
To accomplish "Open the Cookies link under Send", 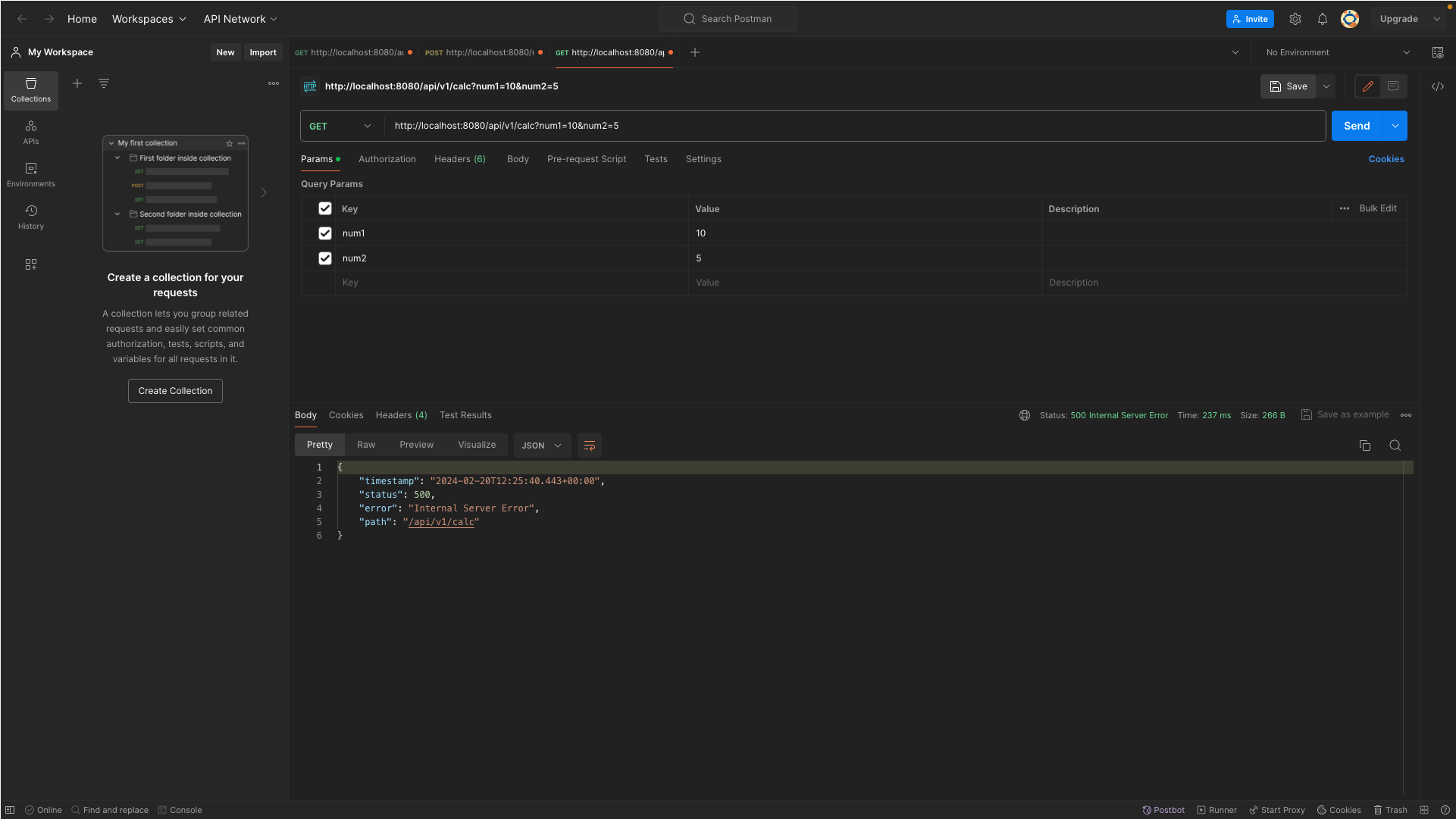I will [1386, 159].
